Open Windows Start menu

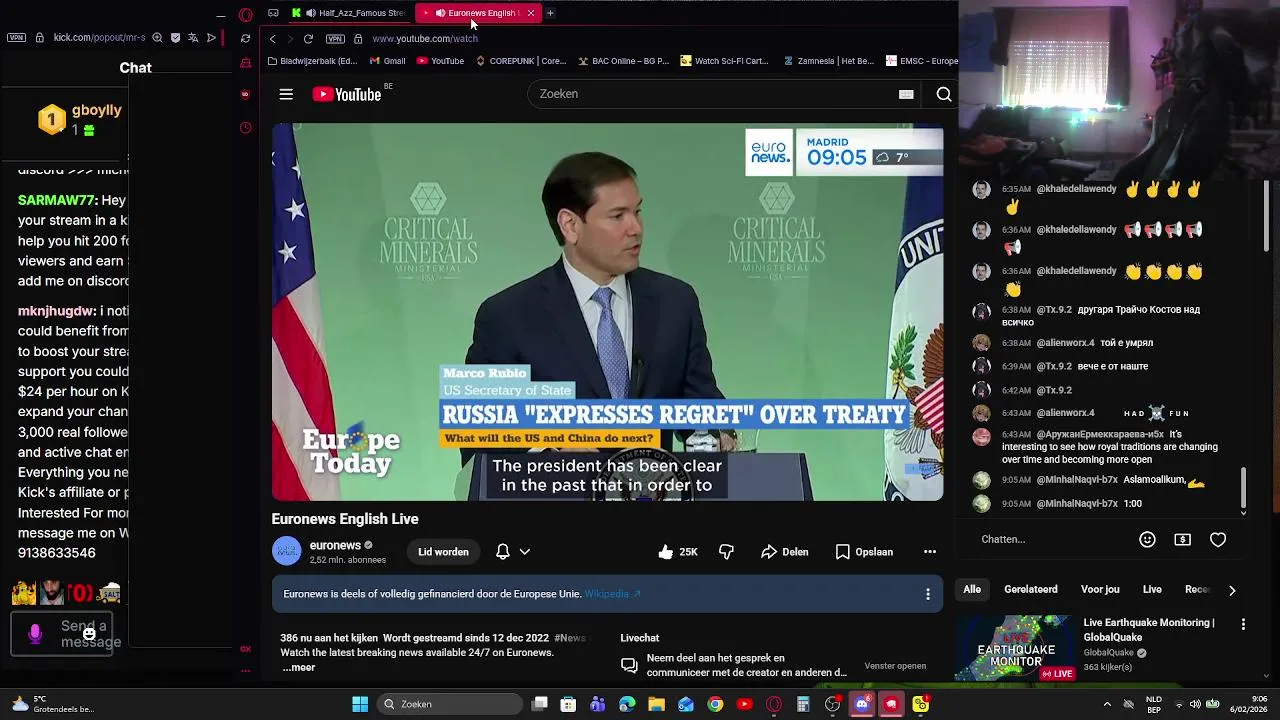pos(360,704)
